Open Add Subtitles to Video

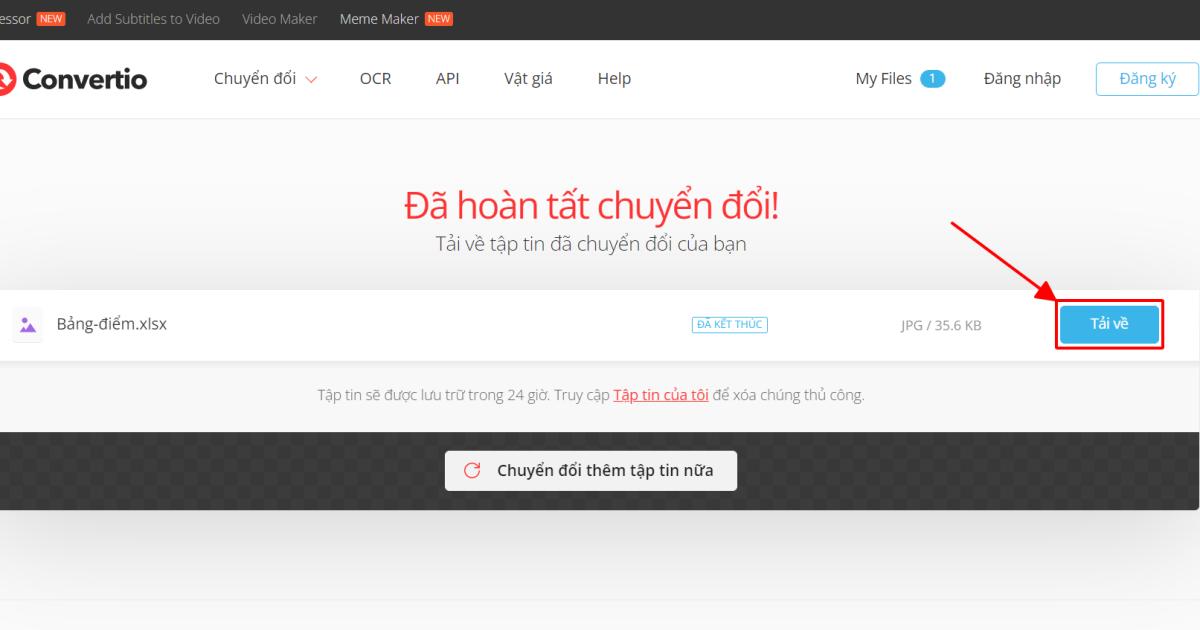pyautogui.click(x=153, y=18)
